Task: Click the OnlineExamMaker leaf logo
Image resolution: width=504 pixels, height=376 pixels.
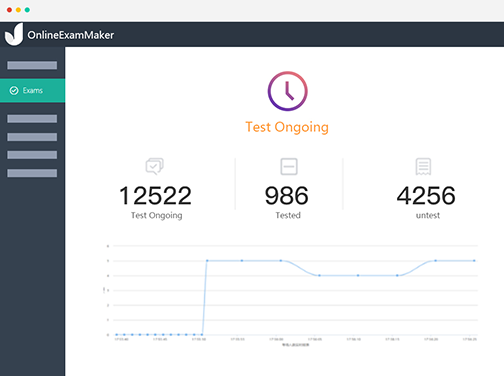Action: (x=14, y=34)
